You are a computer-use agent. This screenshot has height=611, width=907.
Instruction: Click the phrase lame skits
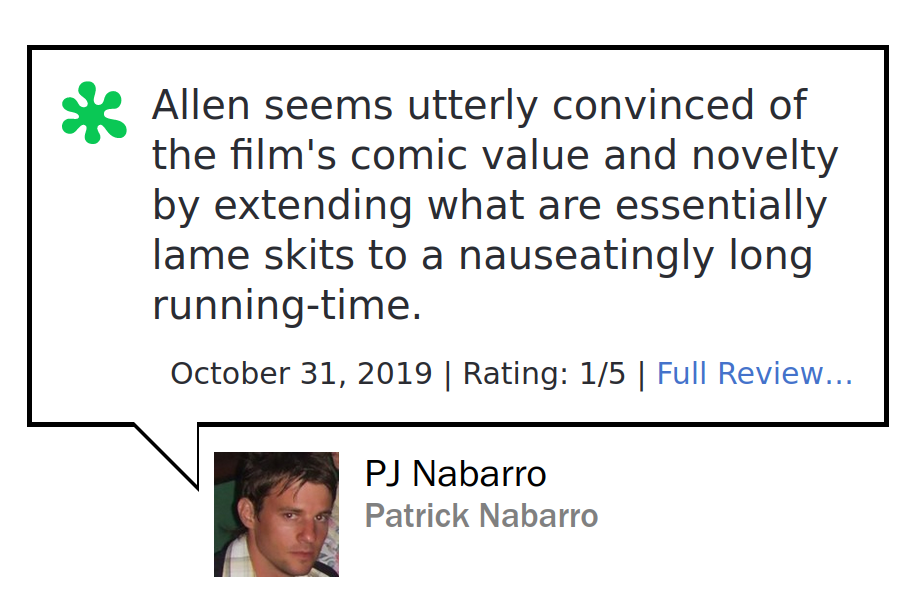pyautogui.click(x=253, y=255)
